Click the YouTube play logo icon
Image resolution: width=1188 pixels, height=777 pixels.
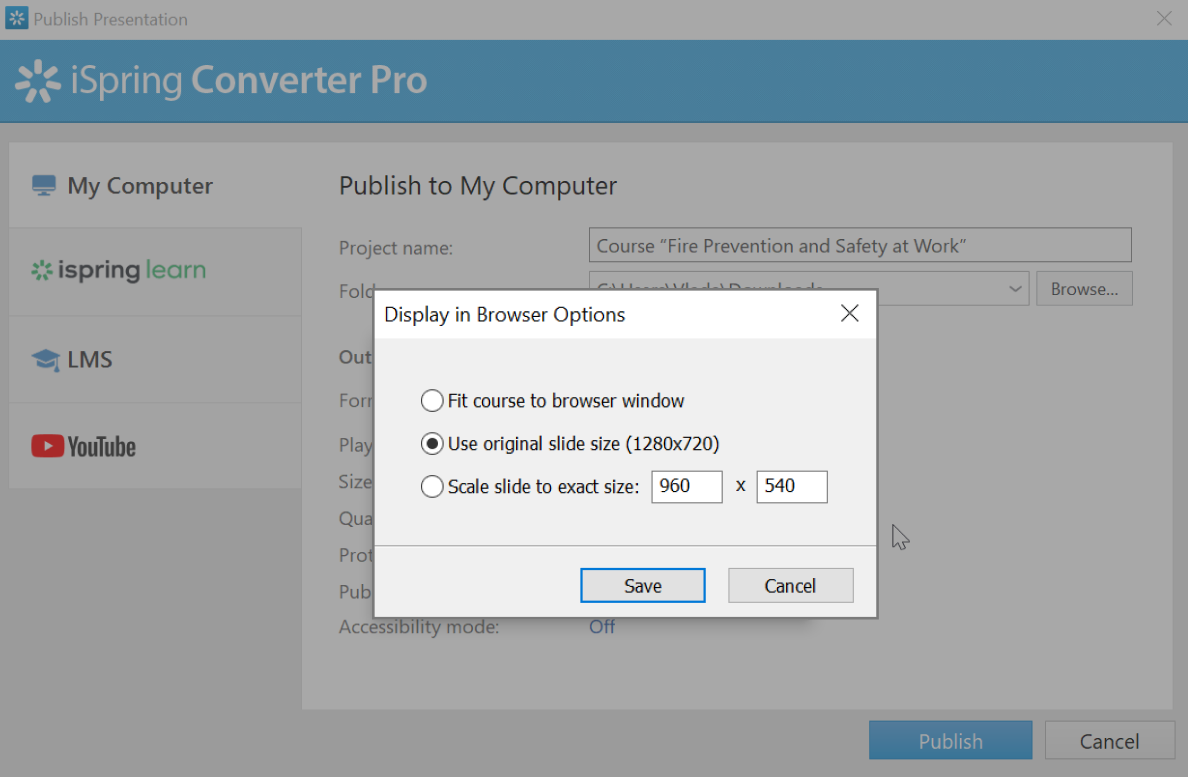pos(47,446)
